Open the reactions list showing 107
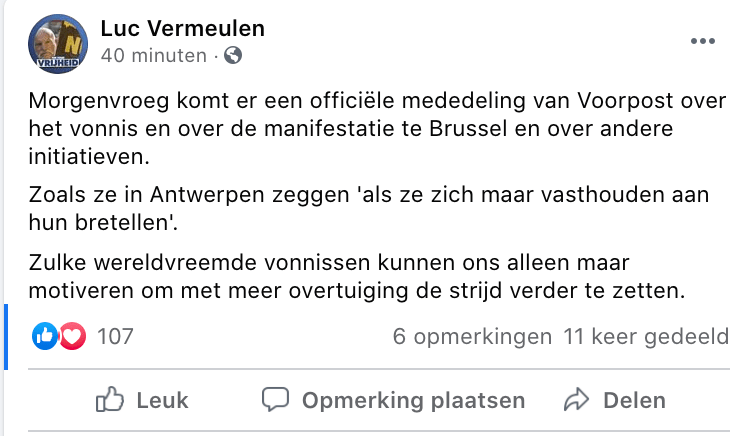 click(x=115, y=337)
